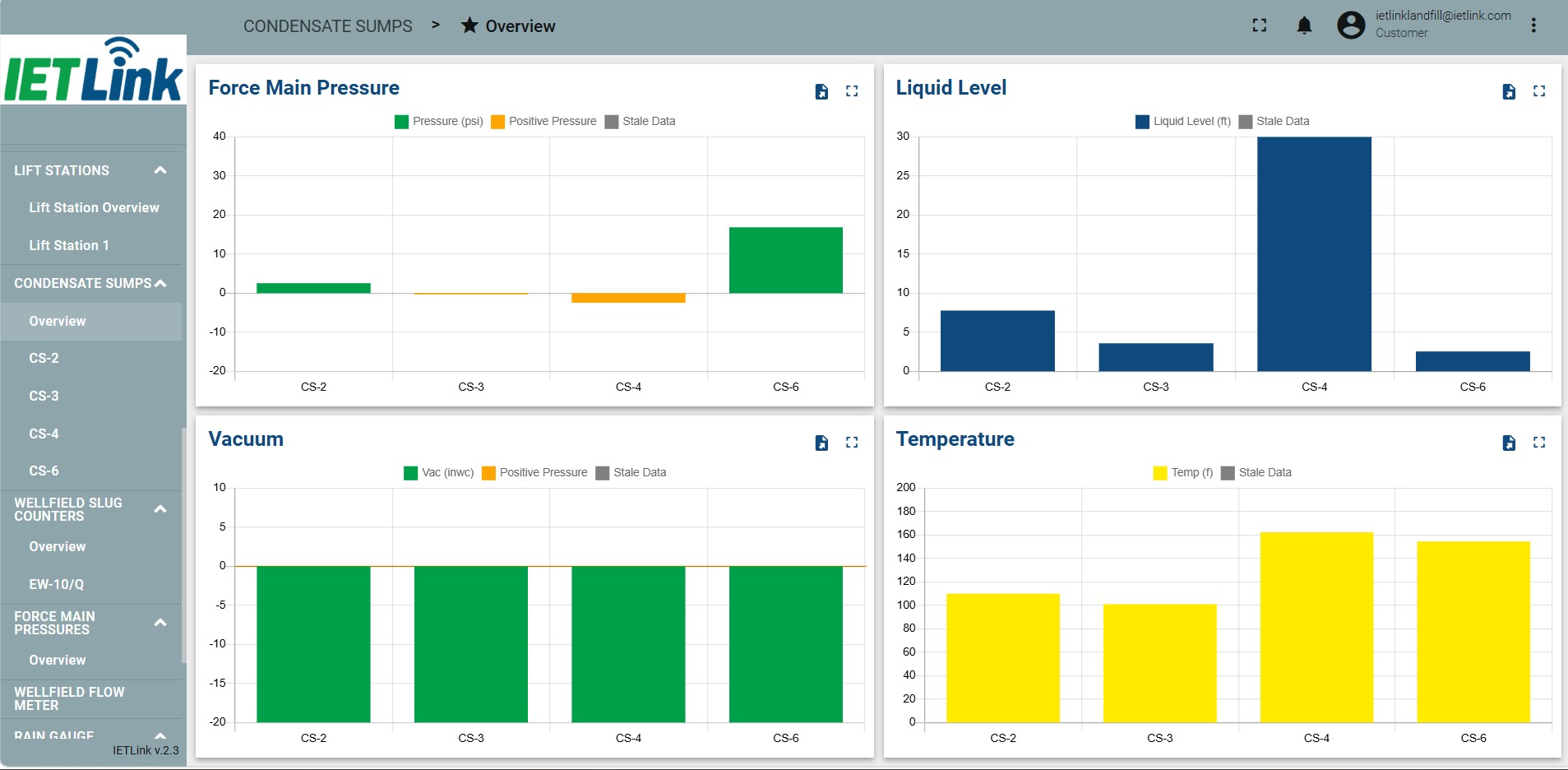Toggle fullscreen mode in top bar
The image size is (1568, 770).
coord(1260,26)
